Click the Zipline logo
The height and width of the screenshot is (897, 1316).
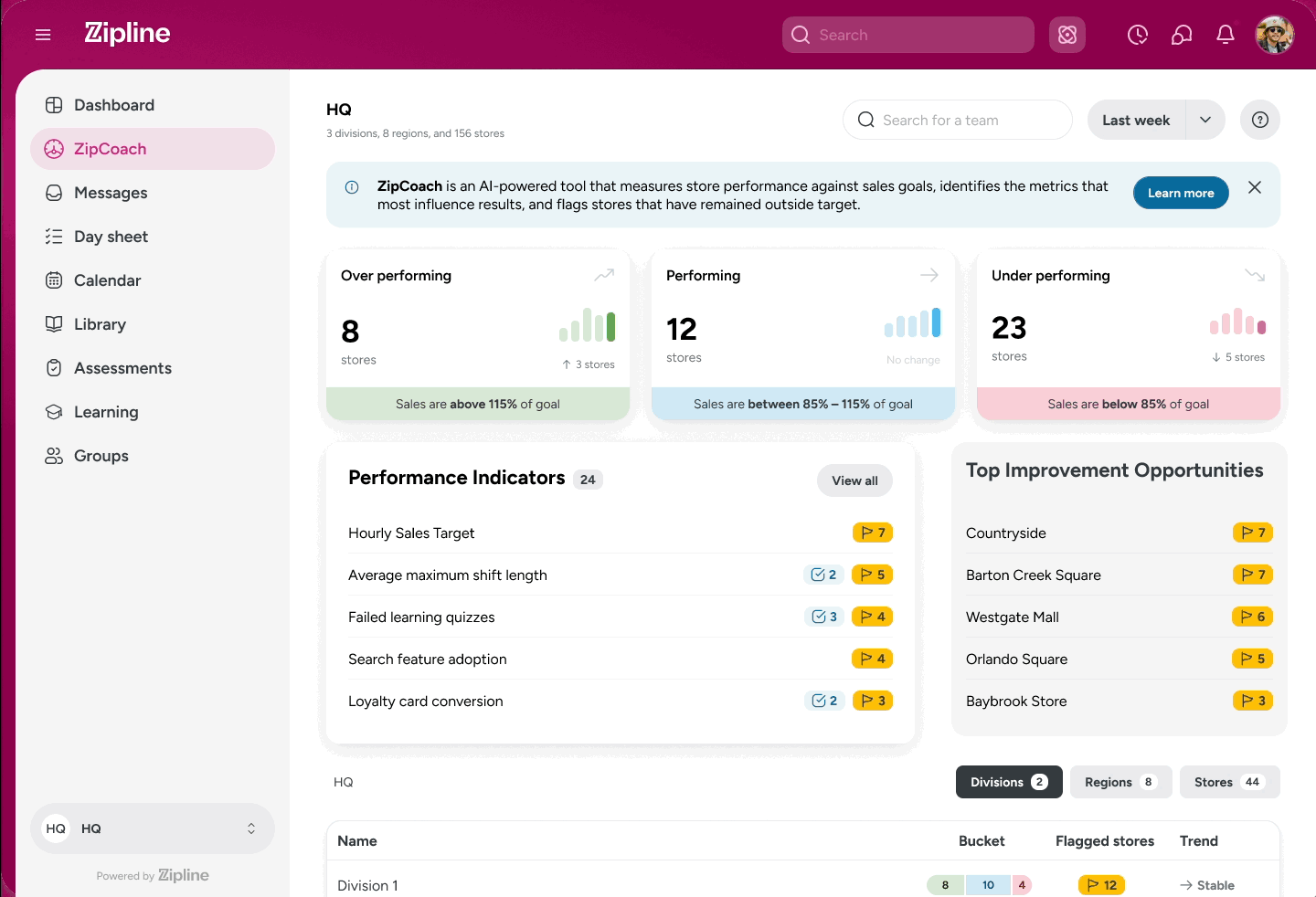tap(127, 34)
